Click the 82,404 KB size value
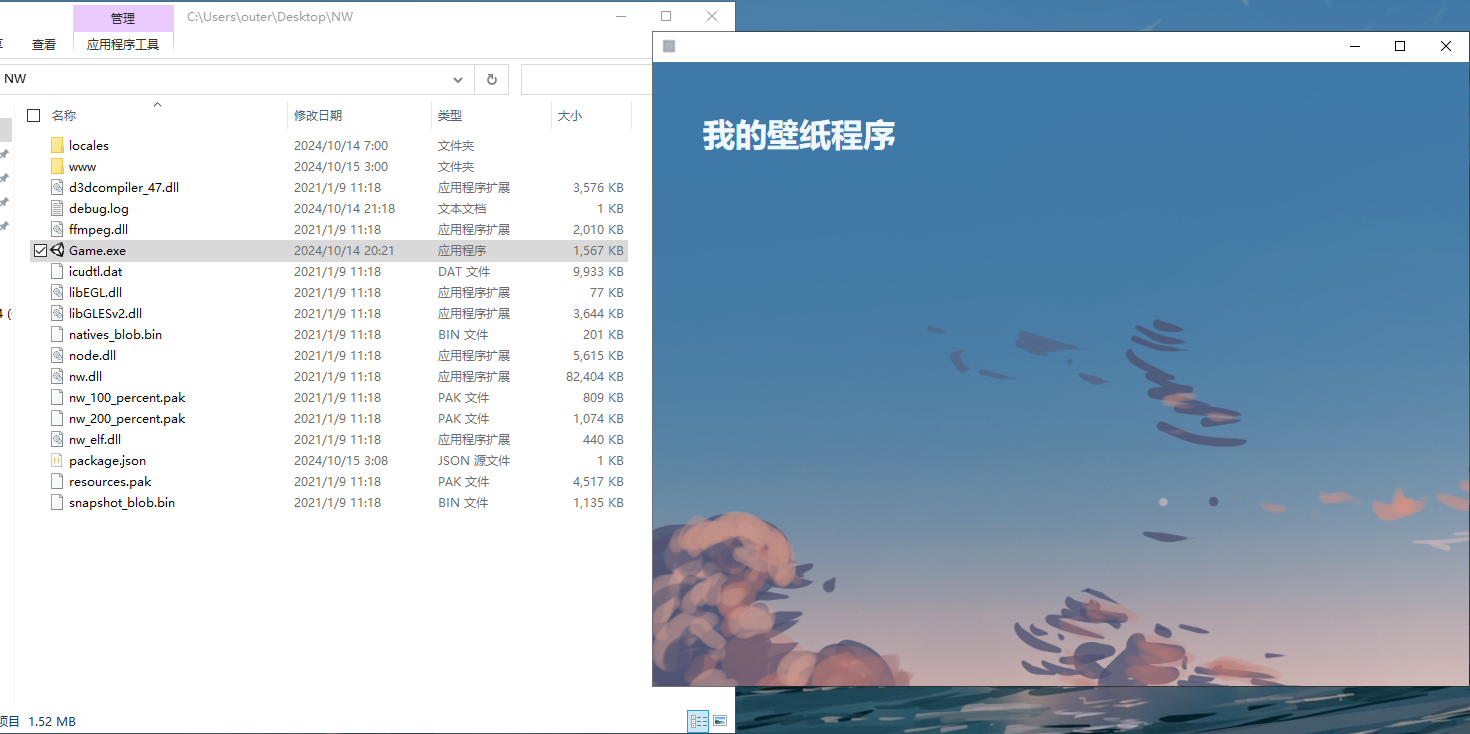Image resolution: width=1470 pixels, height=734 pixels. point(594,377)
